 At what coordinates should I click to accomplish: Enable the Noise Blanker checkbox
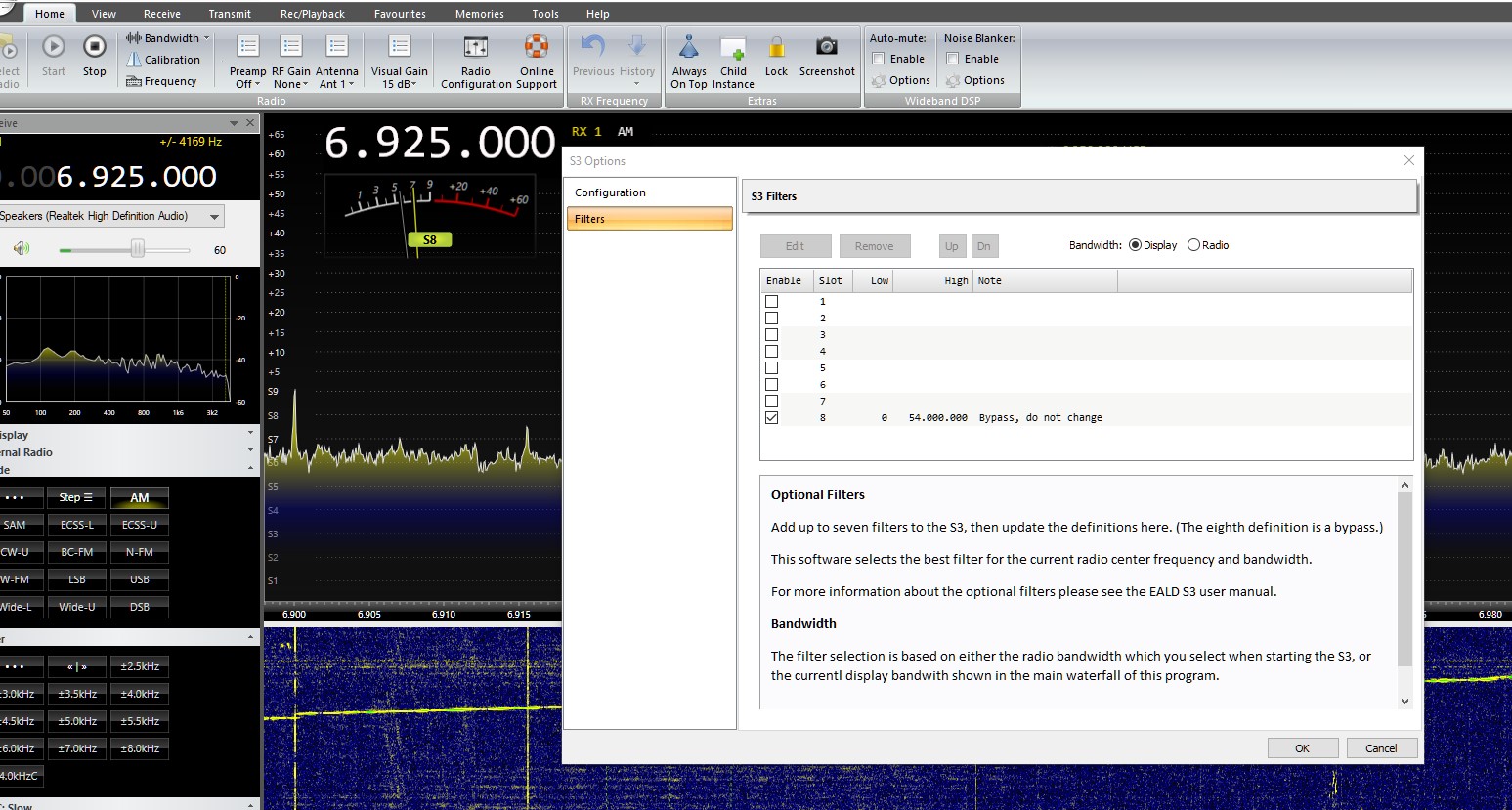[x=953, y=59]
